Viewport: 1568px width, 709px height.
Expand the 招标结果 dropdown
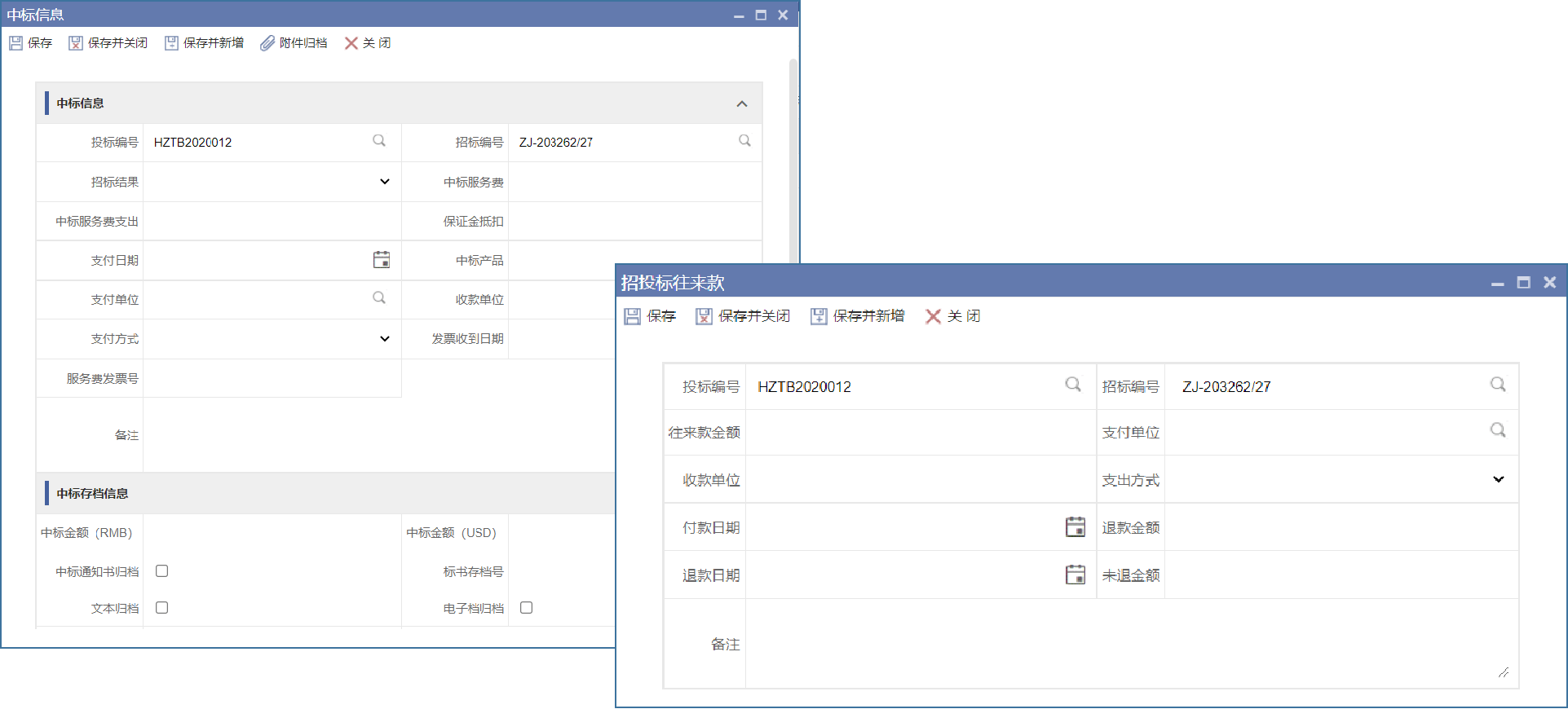tap(384, 182)
